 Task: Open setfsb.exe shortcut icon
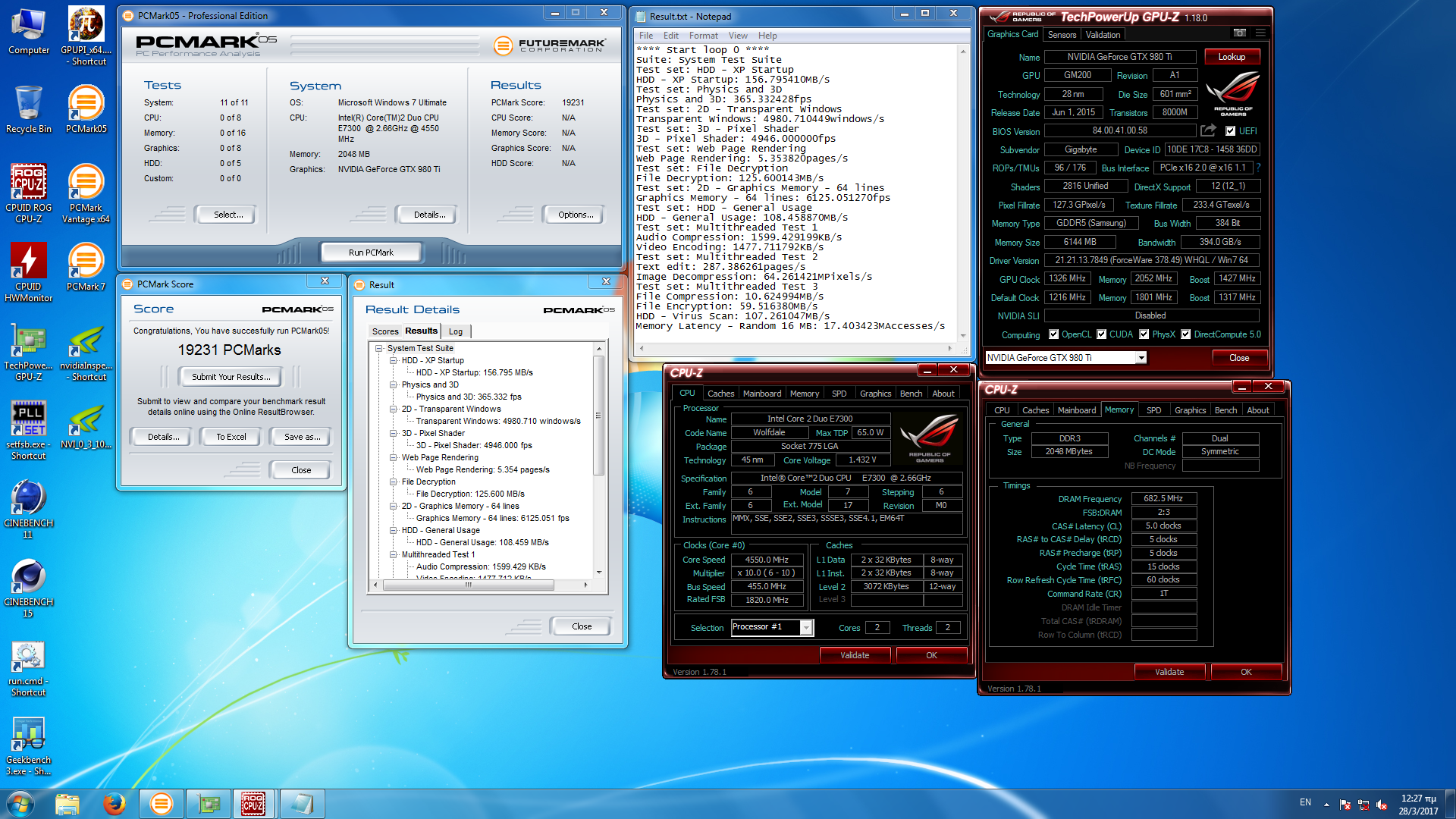coord(29,430)
